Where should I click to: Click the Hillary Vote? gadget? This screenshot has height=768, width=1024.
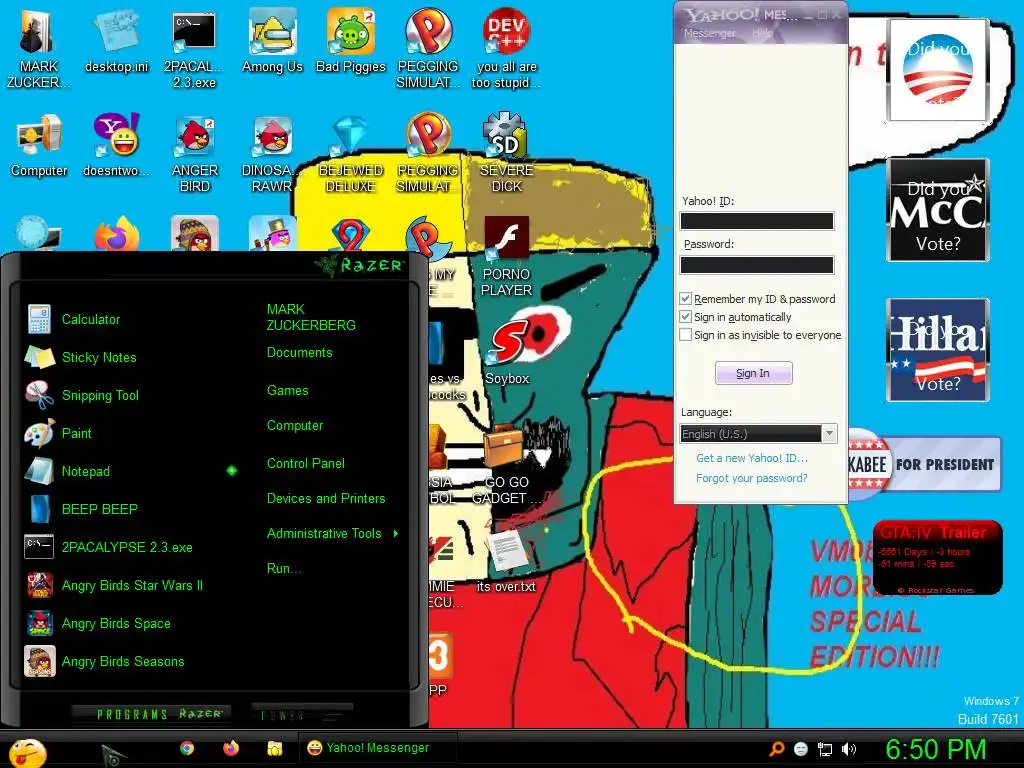coord(938,350)
